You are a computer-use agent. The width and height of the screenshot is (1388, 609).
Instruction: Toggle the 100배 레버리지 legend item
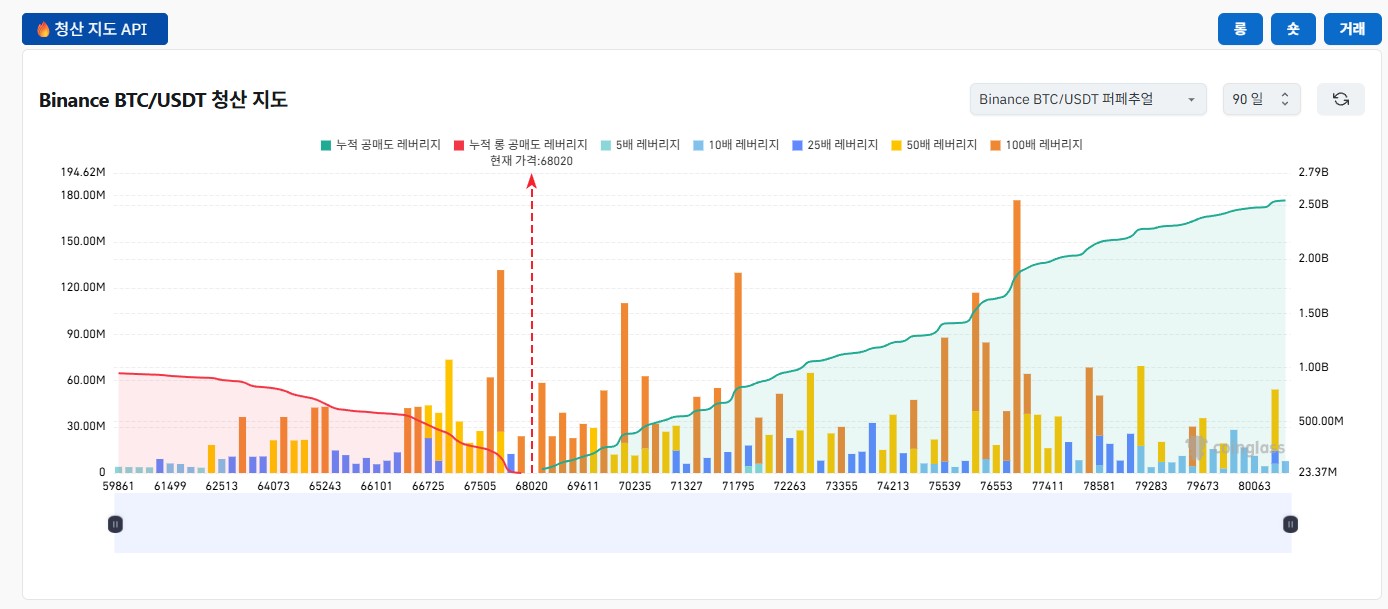coord(1035,145)
